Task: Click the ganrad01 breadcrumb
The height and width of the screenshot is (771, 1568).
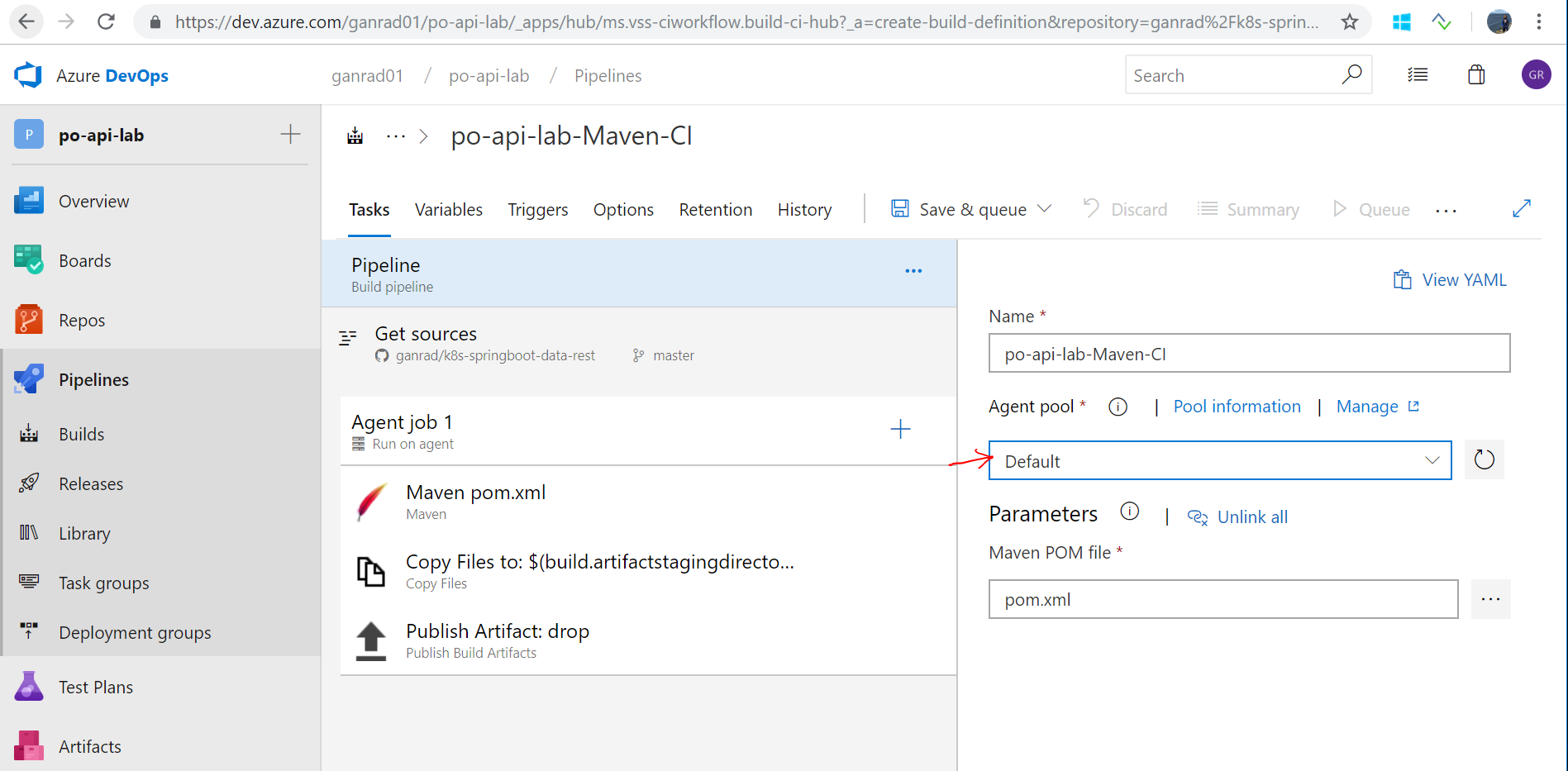Action: (367, 76)
